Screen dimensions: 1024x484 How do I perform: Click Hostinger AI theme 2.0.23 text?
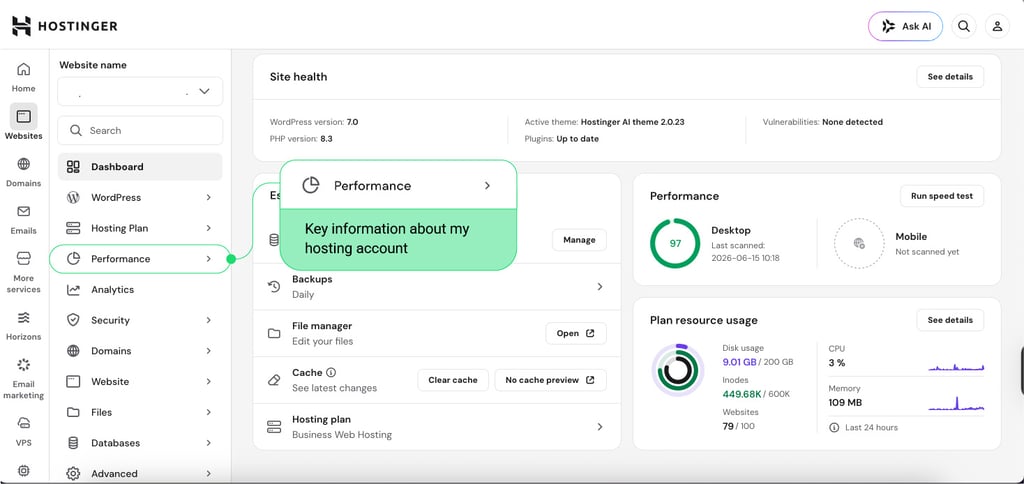tap(632, 122)
